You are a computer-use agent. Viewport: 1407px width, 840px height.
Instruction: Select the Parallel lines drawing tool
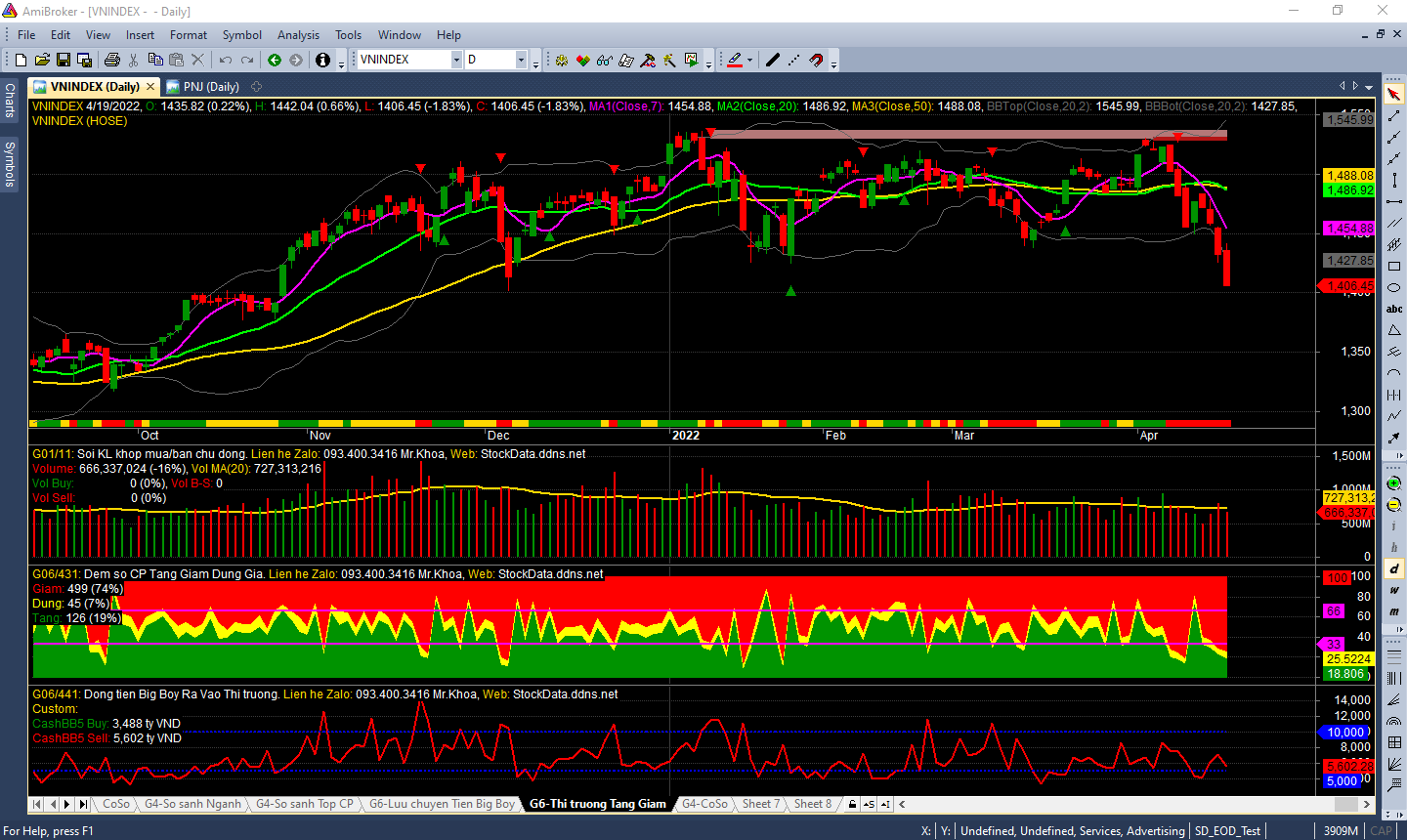(1394, 223)
